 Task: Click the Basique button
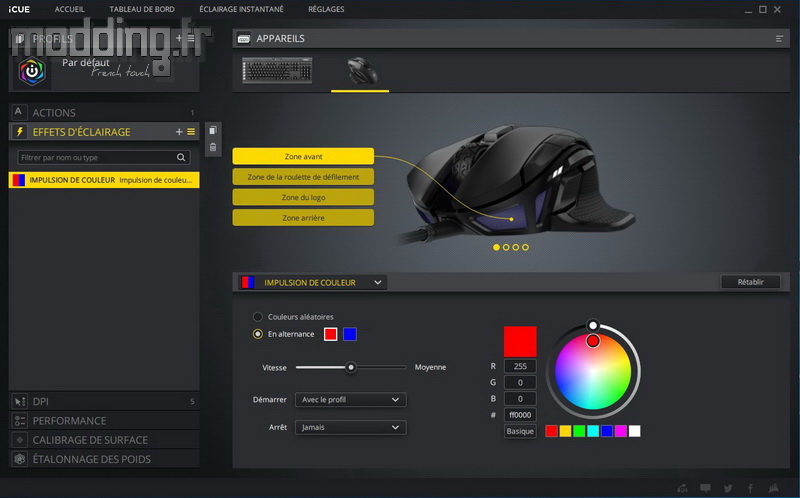[520, 431]
